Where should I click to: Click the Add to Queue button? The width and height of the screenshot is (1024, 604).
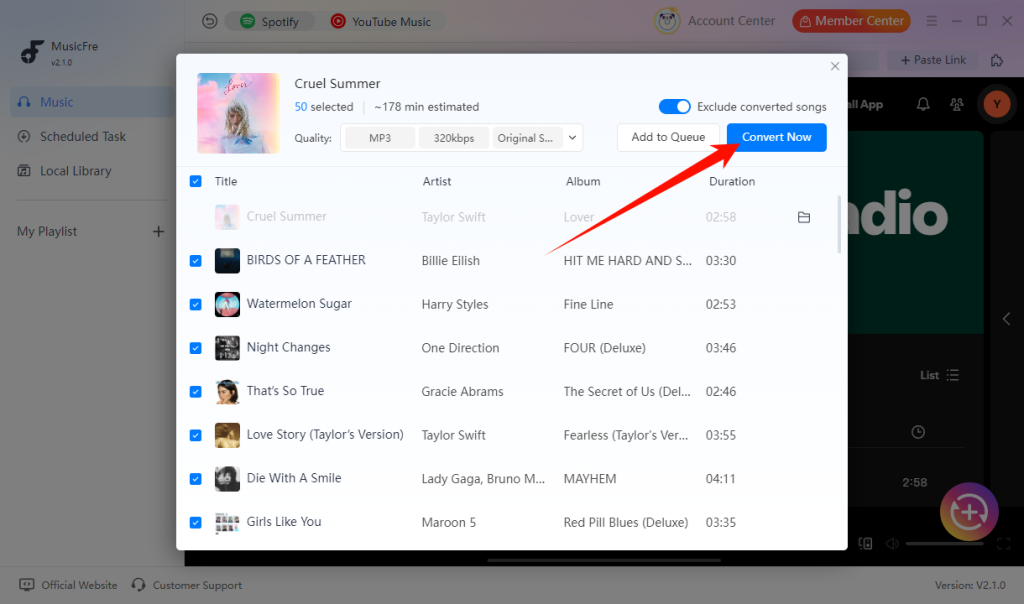(668, 137)
